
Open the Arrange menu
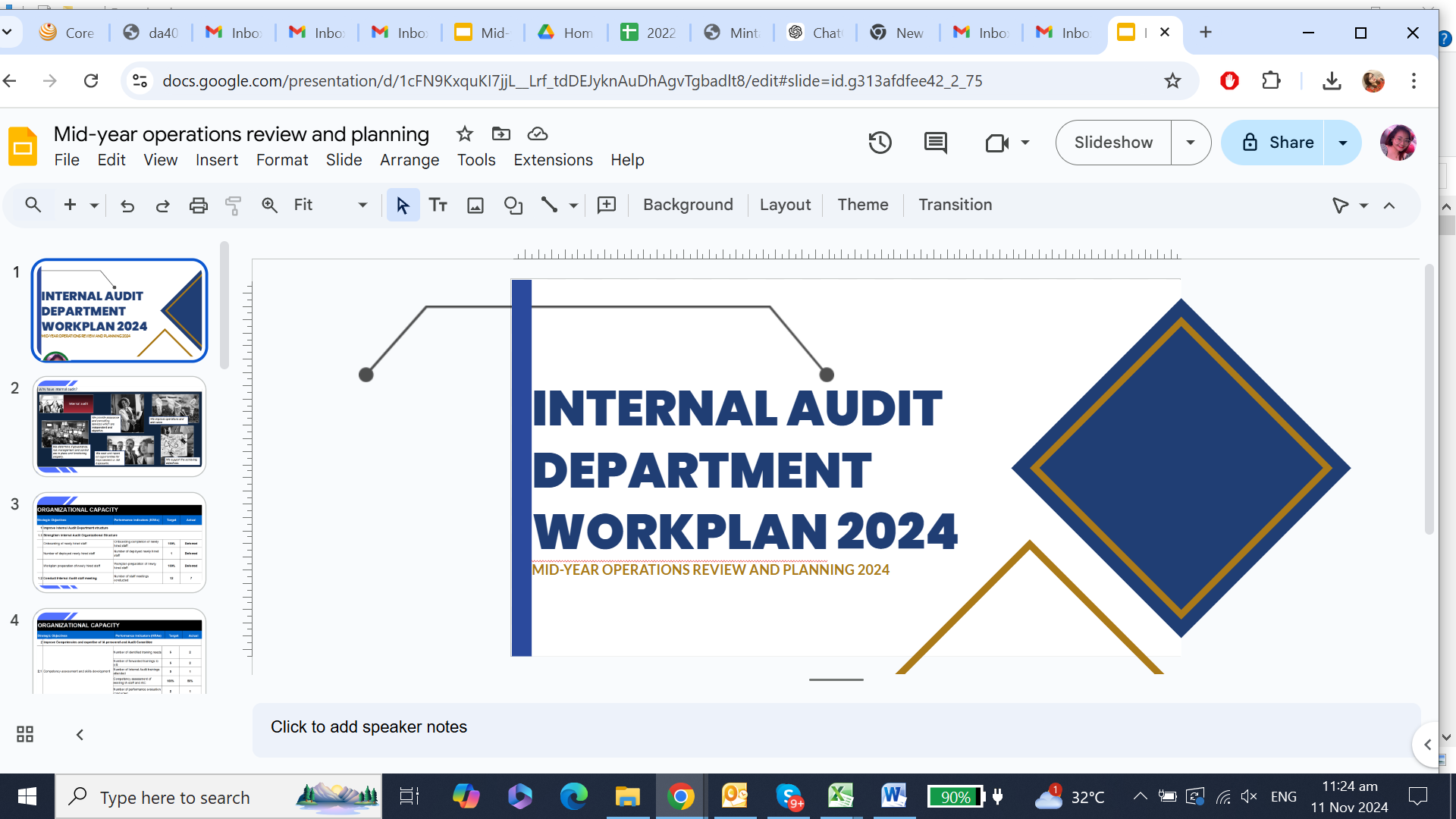coord(409,160)
